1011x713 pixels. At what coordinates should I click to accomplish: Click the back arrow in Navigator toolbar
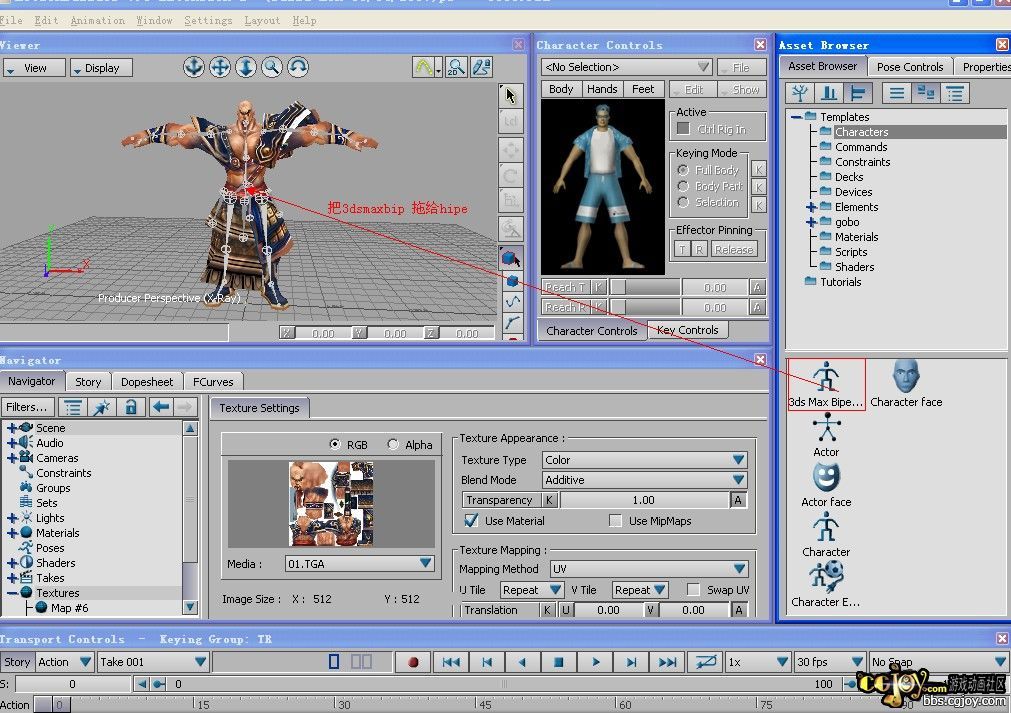pyautogui.click(x=161, y=407)
